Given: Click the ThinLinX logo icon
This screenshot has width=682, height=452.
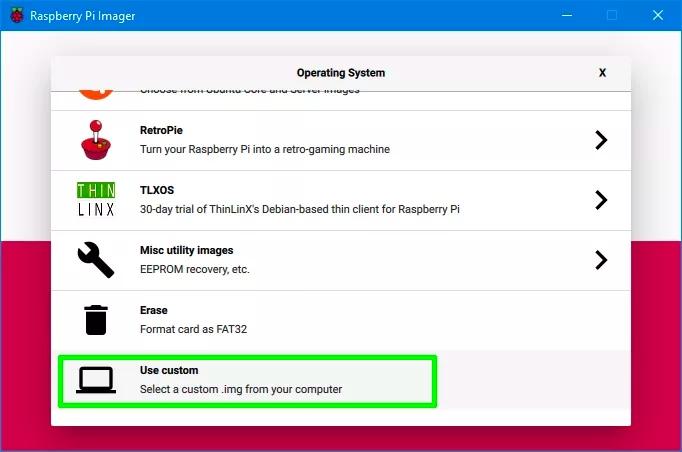Looking at the screenshot, I should (x=96, y=200).
